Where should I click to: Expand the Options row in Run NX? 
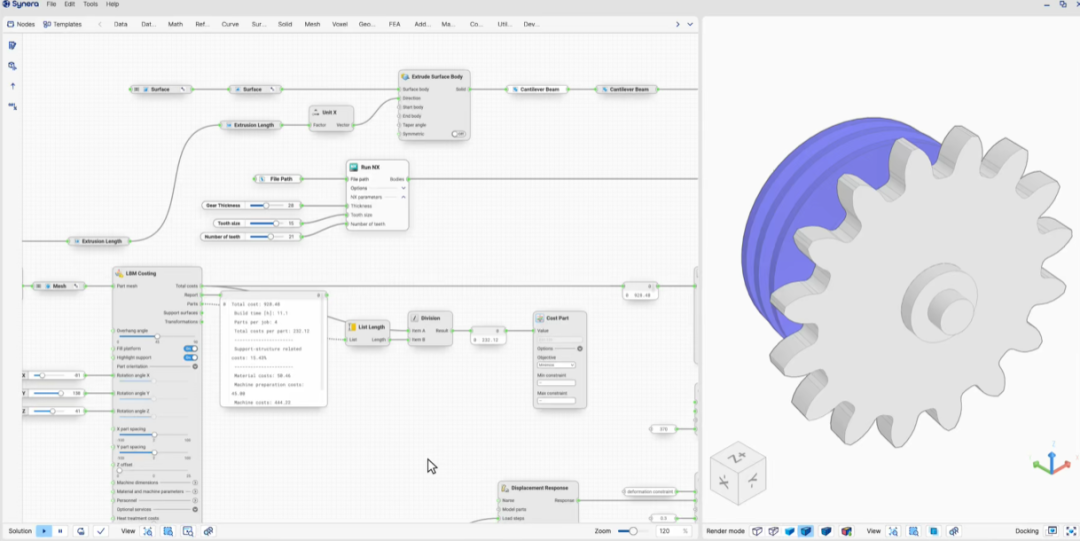[377, 188]
